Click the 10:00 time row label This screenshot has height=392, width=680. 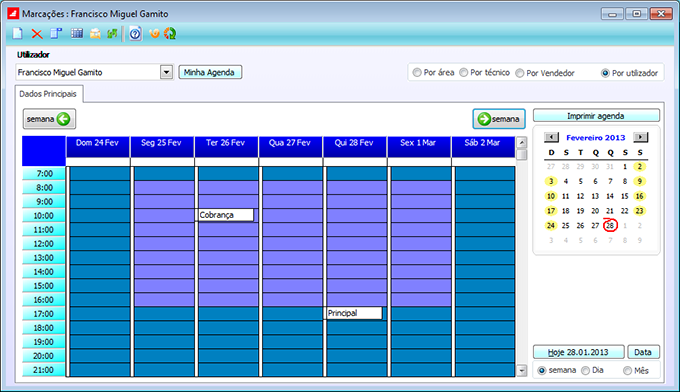point(44,216)
